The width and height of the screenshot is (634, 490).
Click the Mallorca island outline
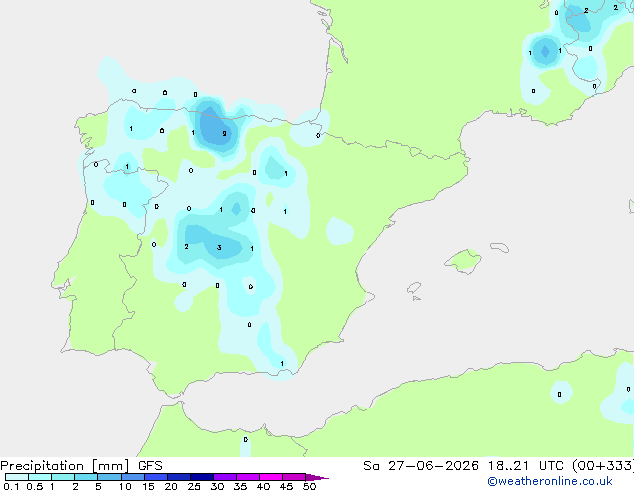point(463,261)
